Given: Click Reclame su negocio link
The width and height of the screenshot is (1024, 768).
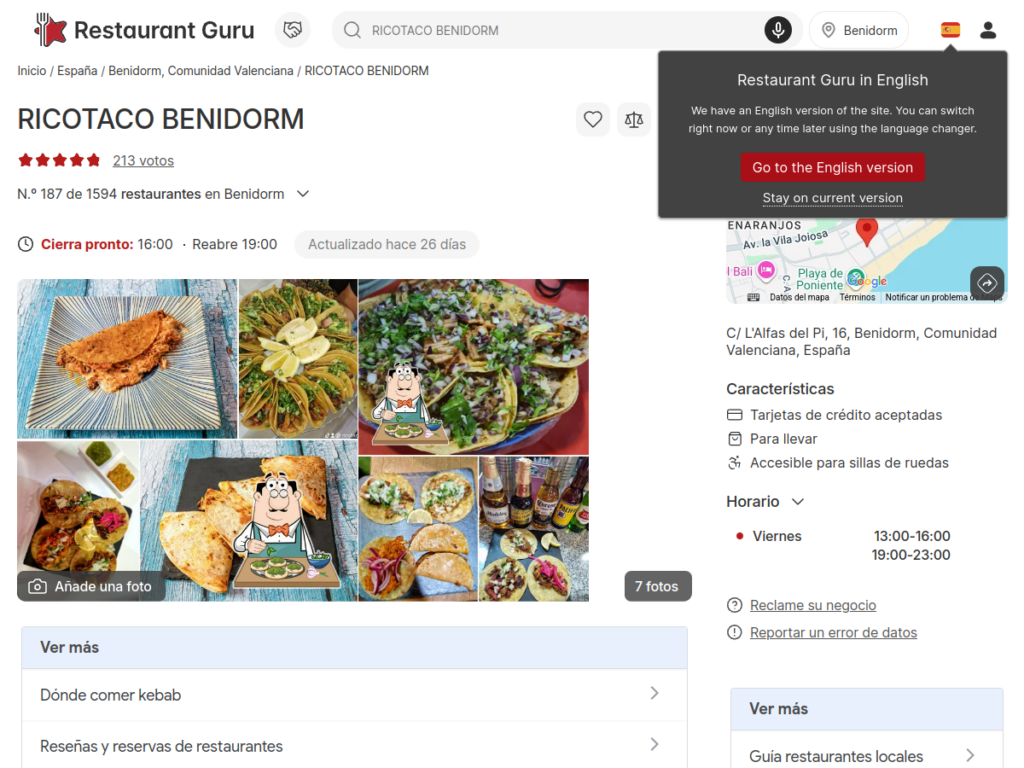Looking at the screenshot, I should 813,605.
